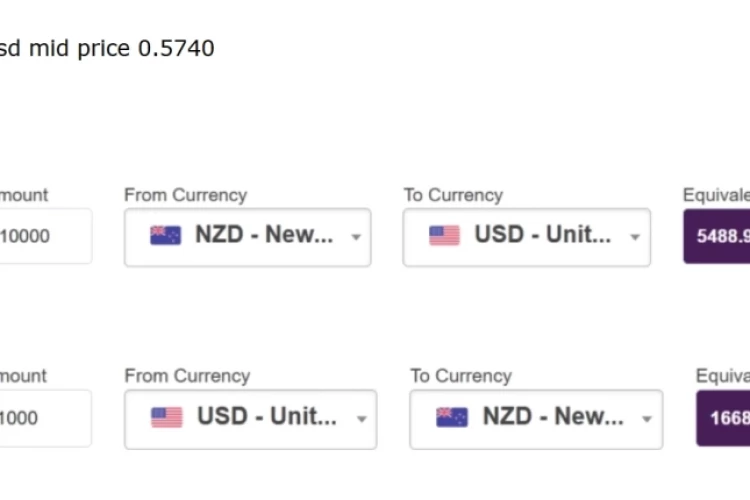Select the "NZD - New..." text in the lower To Currency box
Image resolution: width=750 pixels, height=500 pixels.
[x=553, y=416]
